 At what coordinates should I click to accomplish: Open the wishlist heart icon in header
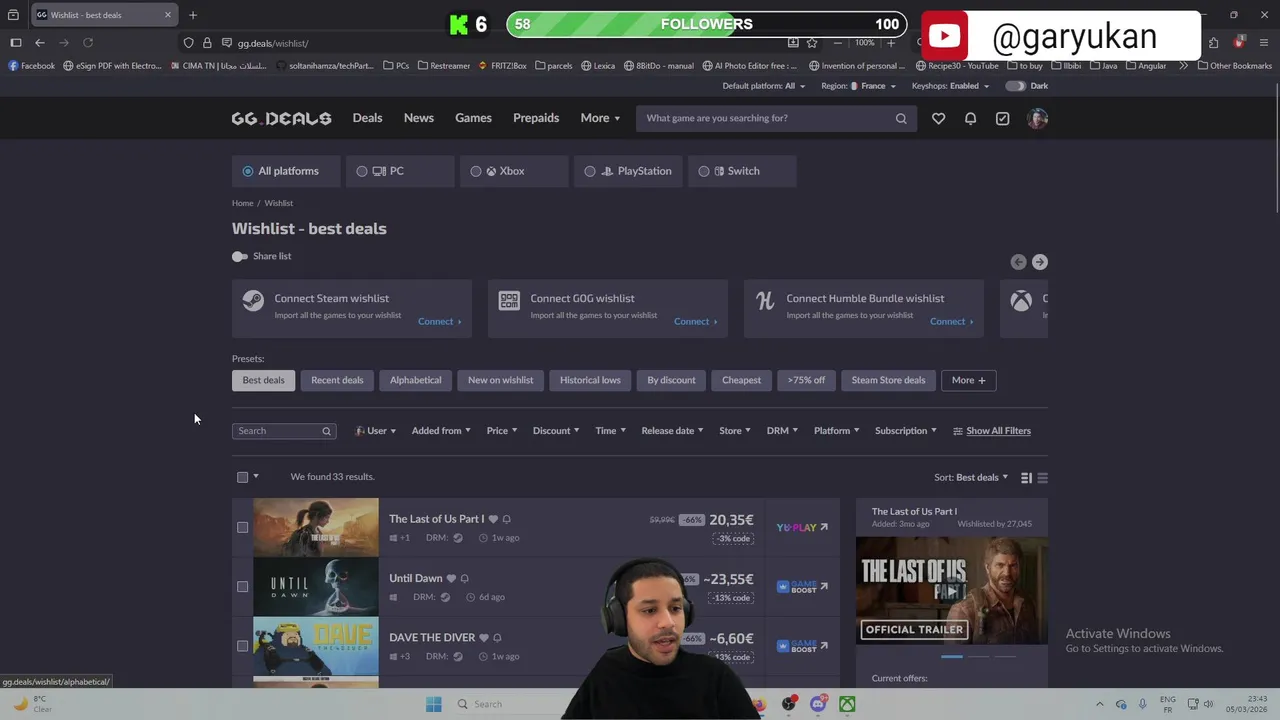point(938,118)
